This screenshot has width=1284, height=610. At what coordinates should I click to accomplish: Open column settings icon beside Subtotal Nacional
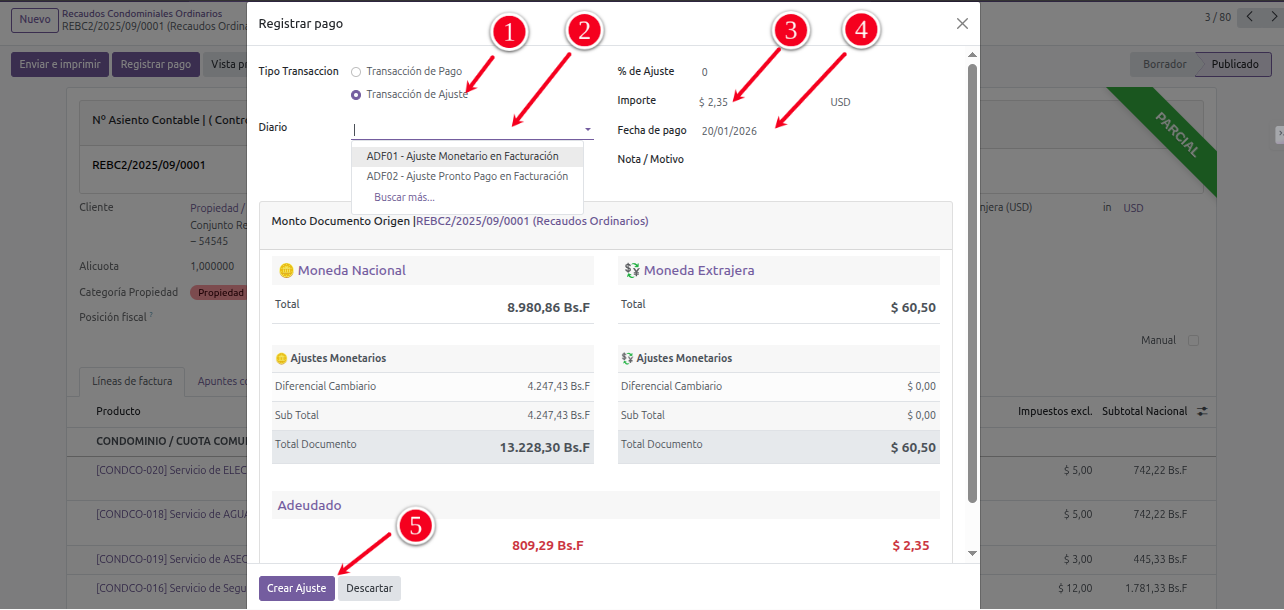tap(1202, 411)
